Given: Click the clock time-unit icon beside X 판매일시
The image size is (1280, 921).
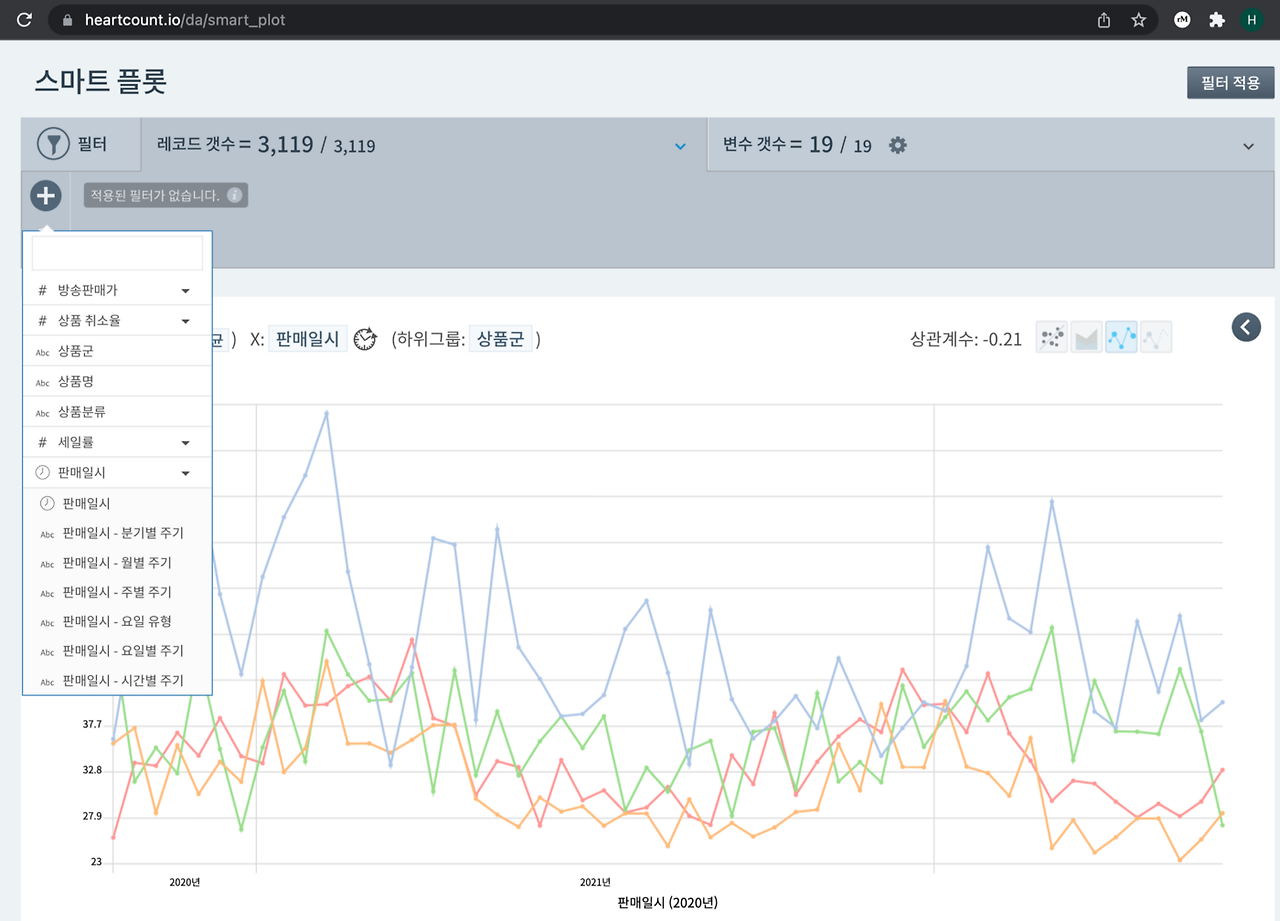Looking at the screenshot, I should [x=365, y=339].
